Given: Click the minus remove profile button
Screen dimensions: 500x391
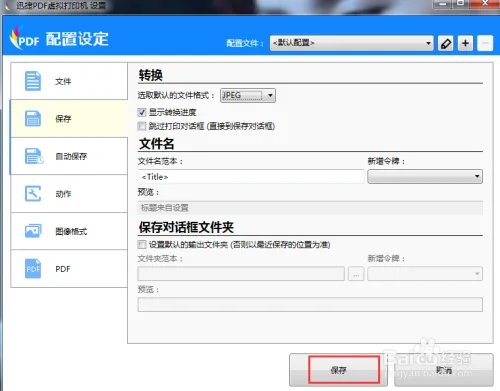Looking at the screenshot, I should point(485,43).
